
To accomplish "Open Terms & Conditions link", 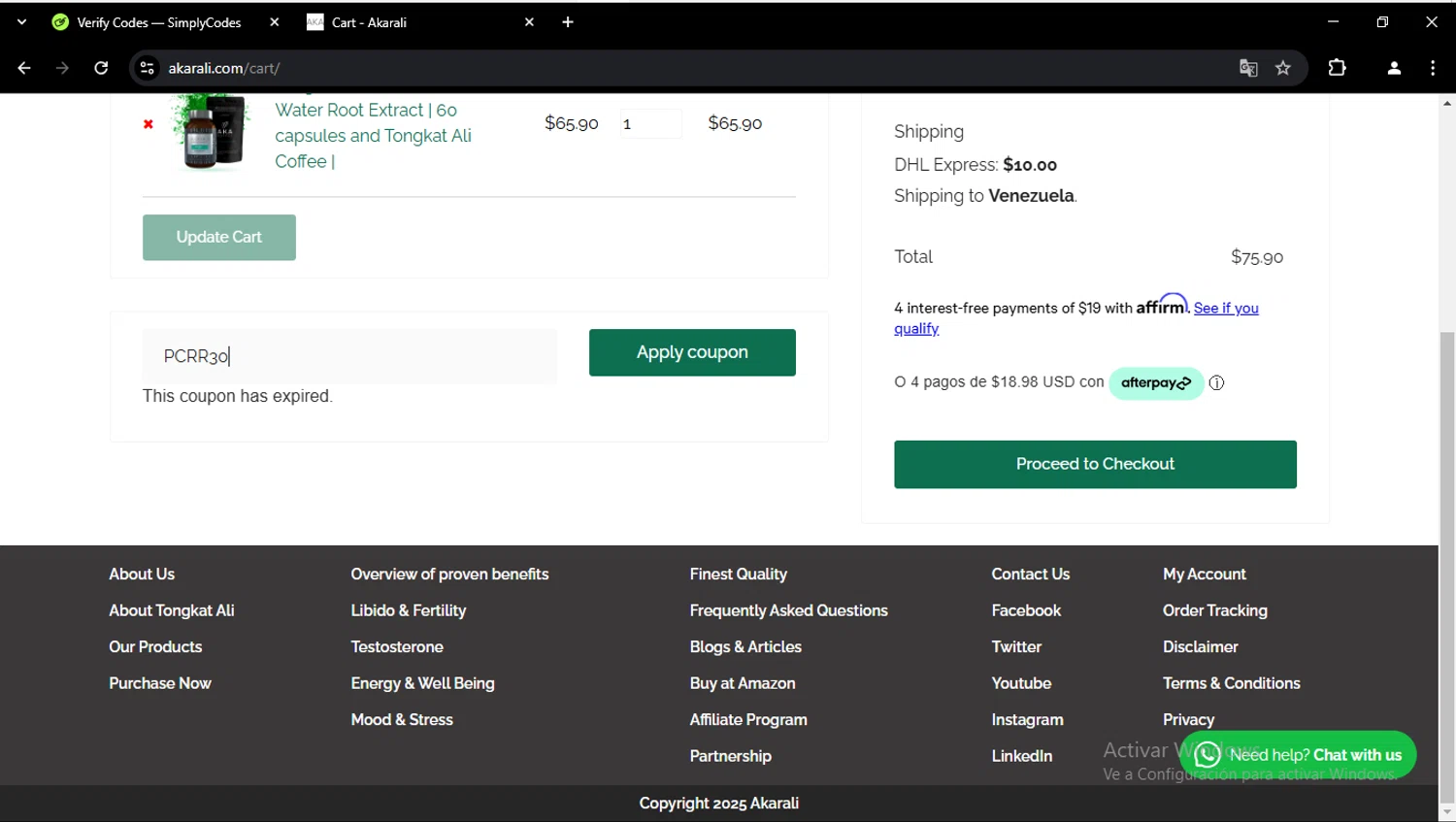I will pos(1232,683).
